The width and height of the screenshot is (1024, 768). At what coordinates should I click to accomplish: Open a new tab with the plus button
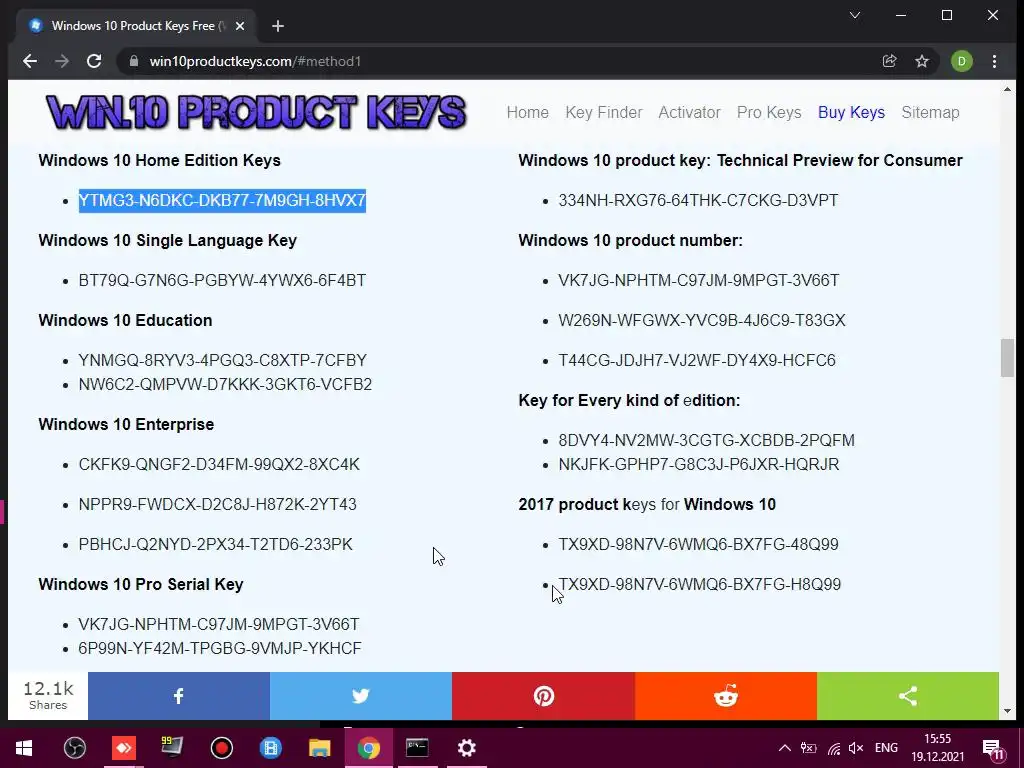[x=278, y=26]
